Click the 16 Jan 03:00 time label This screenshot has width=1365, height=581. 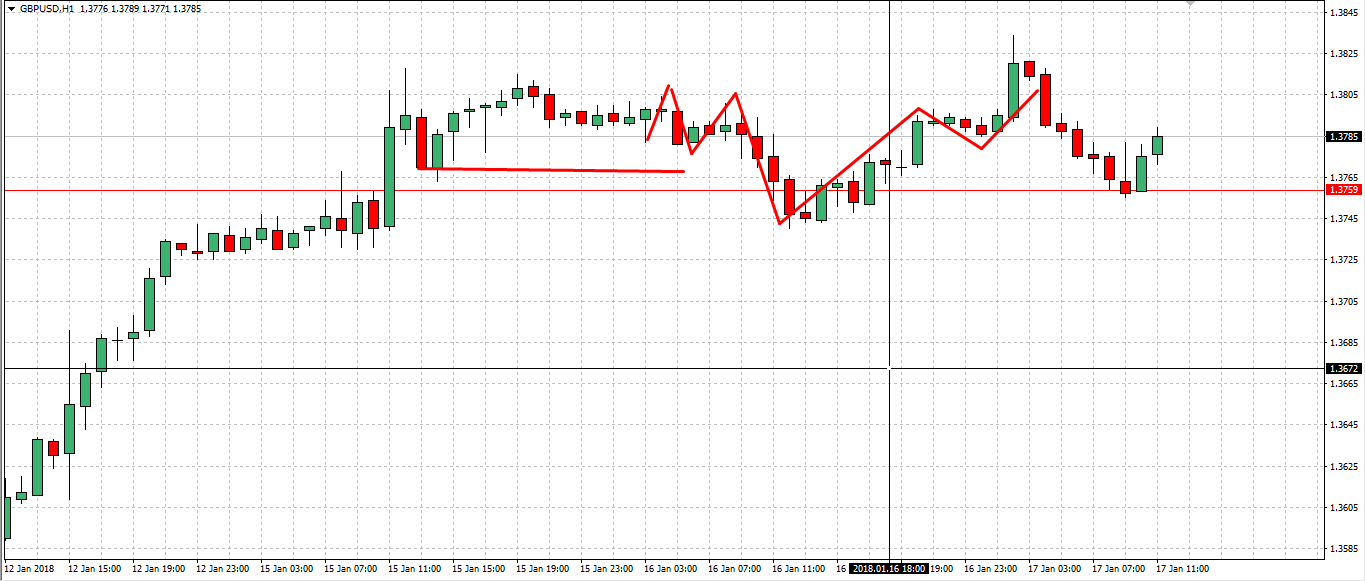(670, 568)
